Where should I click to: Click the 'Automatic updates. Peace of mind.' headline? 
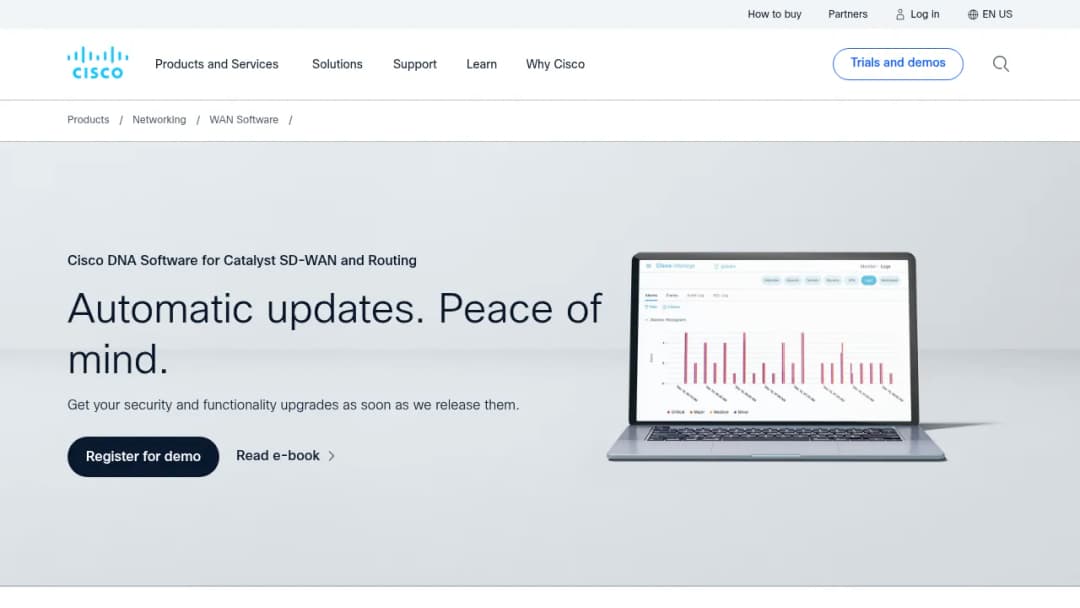(x=335, y=333)
